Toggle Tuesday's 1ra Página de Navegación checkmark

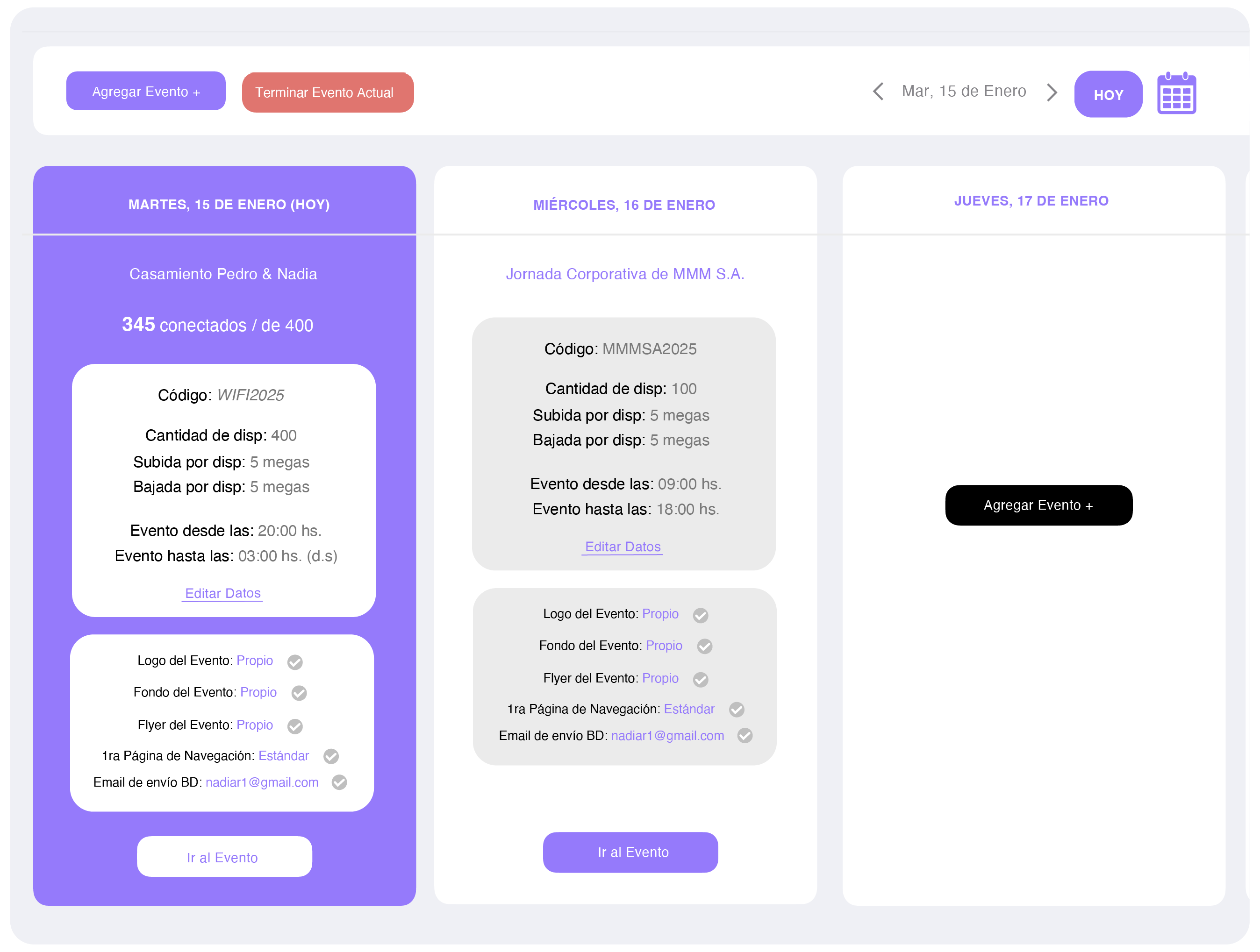[x=330, y=756]
